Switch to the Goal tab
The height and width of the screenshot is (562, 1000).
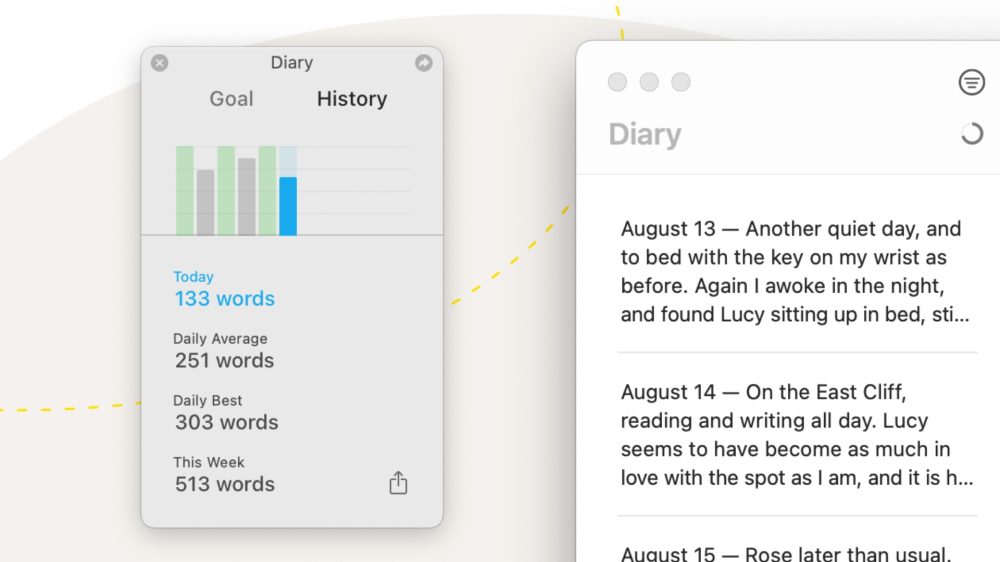coord(231,99)
